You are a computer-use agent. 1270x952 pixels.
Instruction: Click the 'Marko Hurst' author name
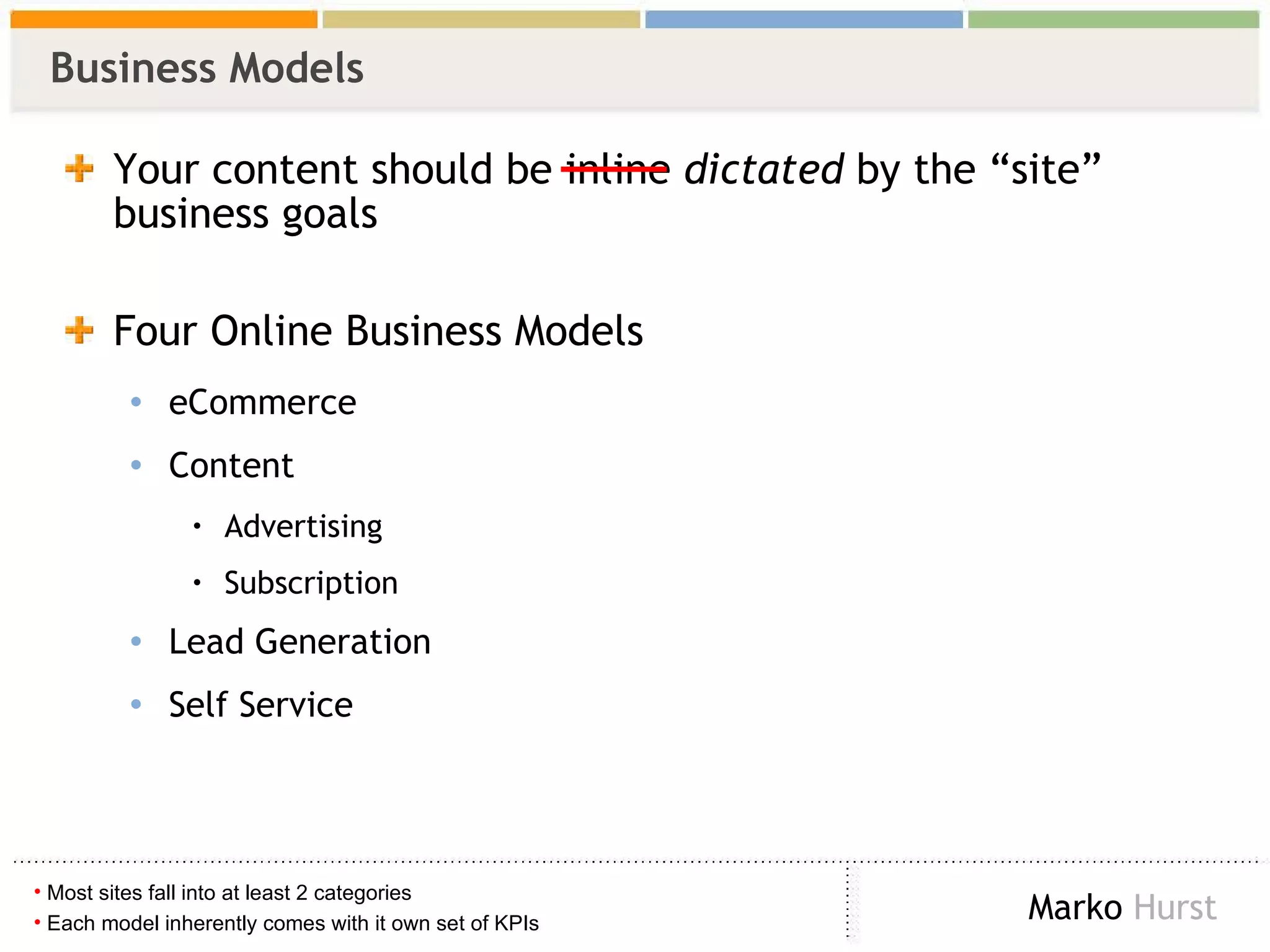[x=1122, y=907]
